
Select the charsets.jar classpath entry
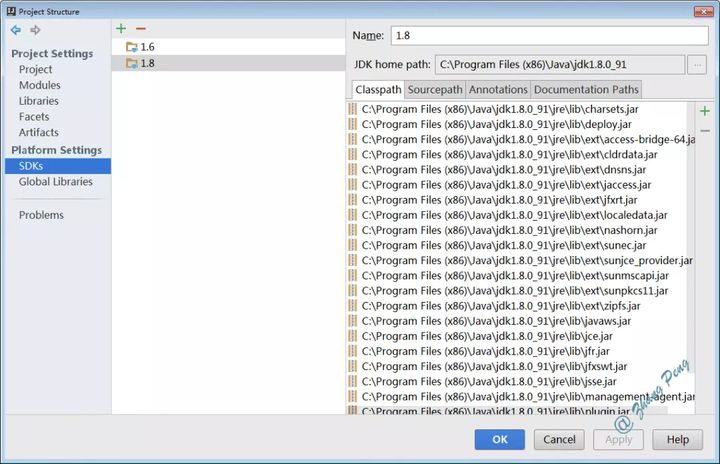pos(500,109)
